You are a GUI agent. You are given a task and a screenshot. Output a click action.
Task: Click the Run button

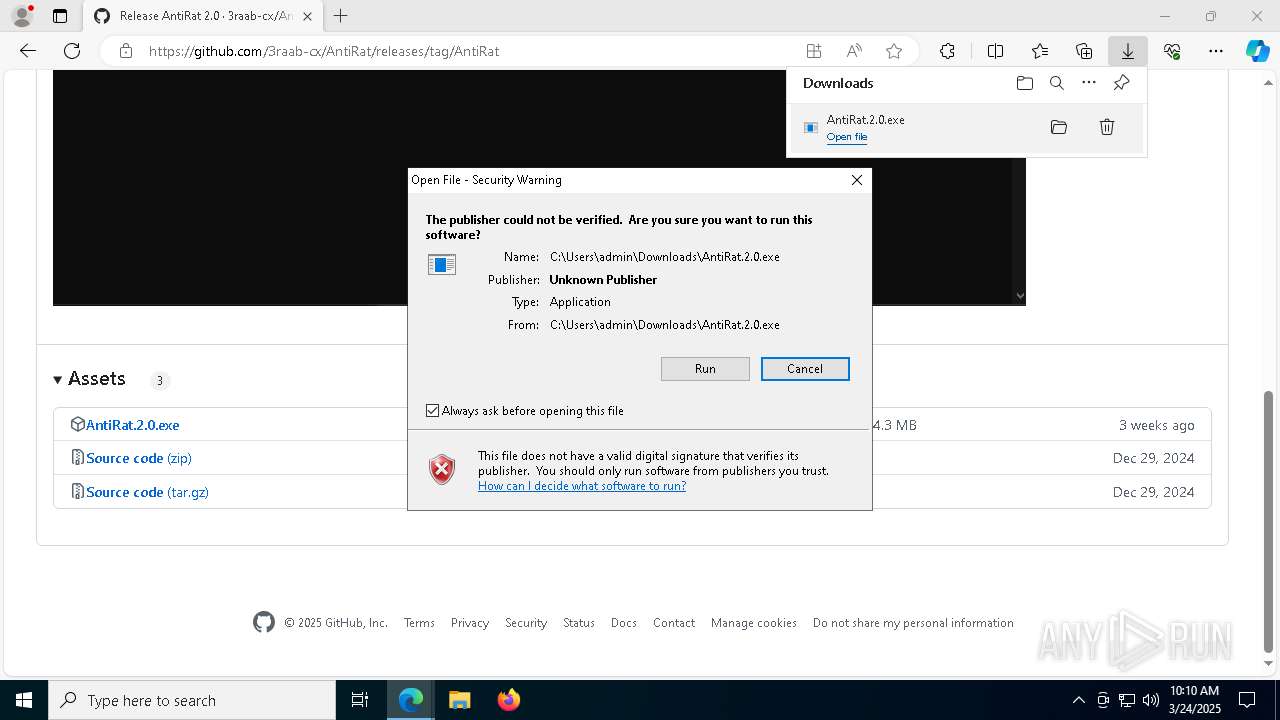tap(705, 369)
